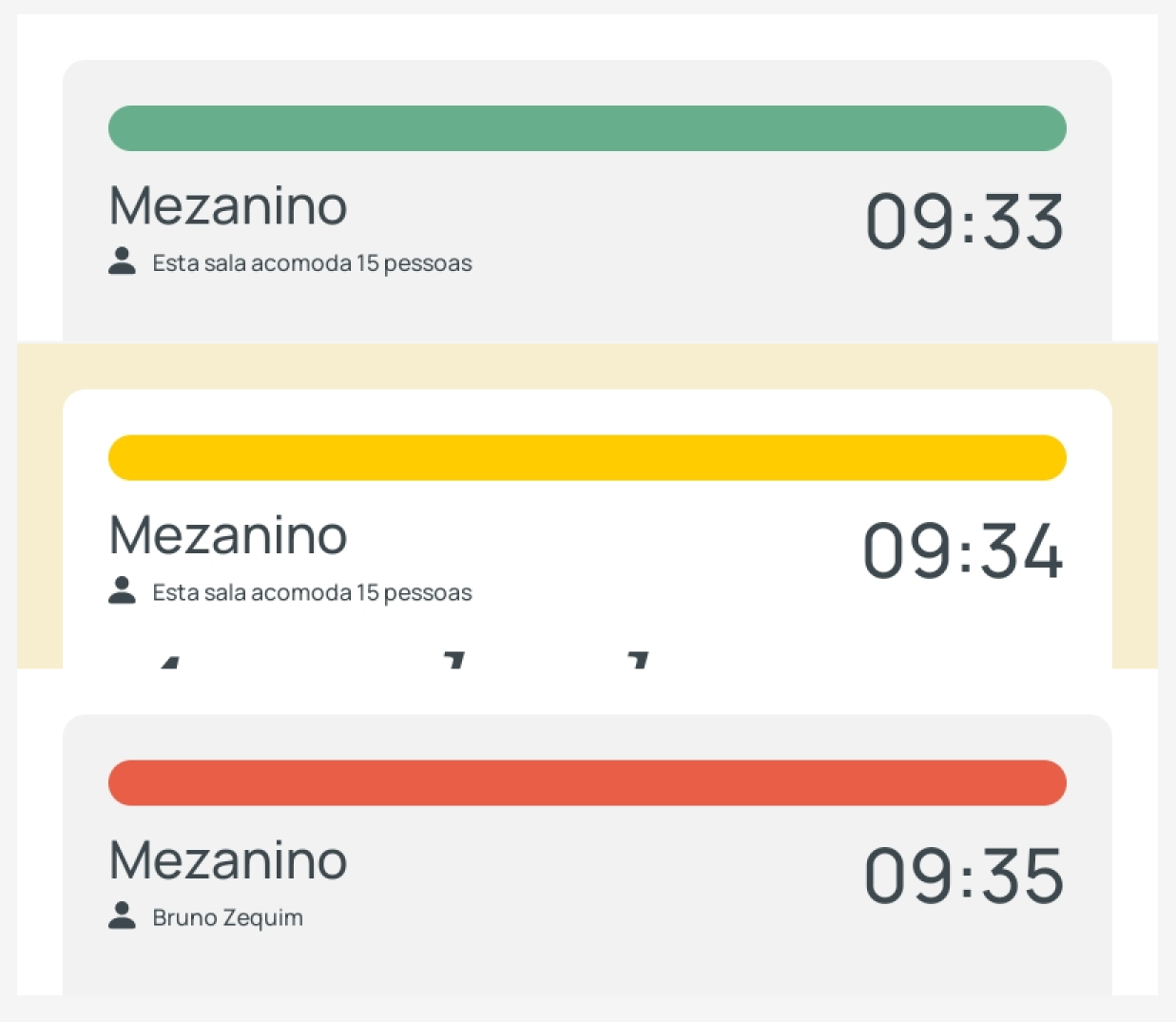Select the red occupied status bar
Screen dimensions: 1176x1022
pyautogui.click(x=587, y=782)
